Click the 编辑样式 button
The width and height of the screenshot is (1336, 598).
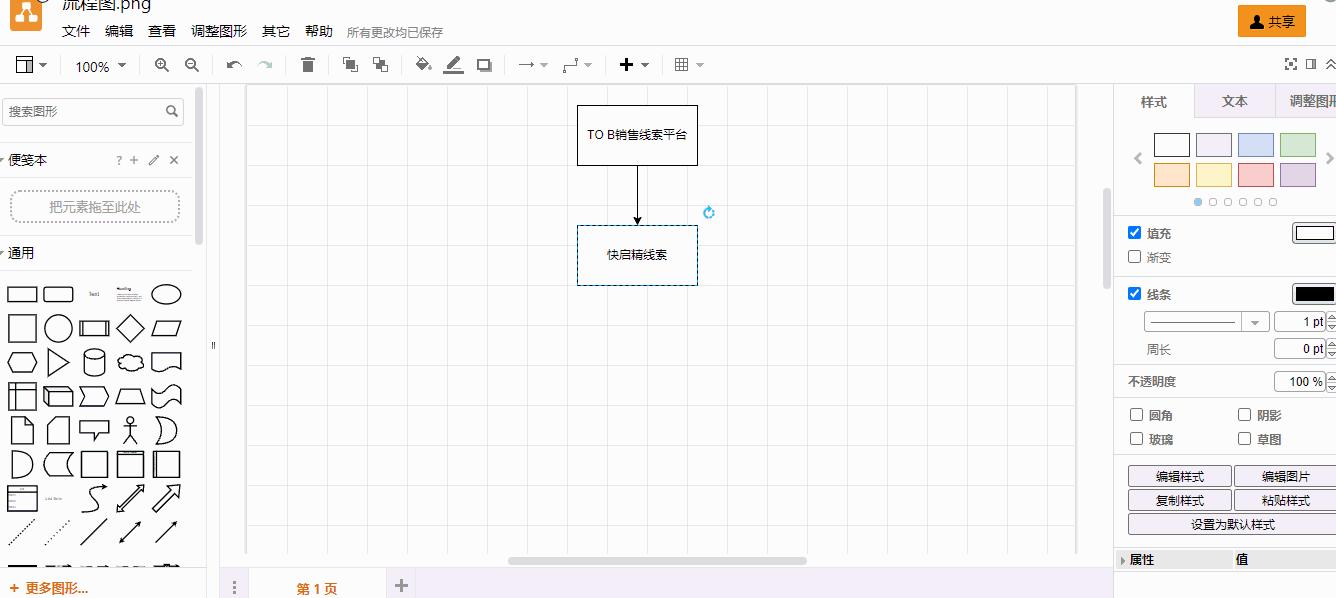pyautogui.click(x=1179, y=477)
